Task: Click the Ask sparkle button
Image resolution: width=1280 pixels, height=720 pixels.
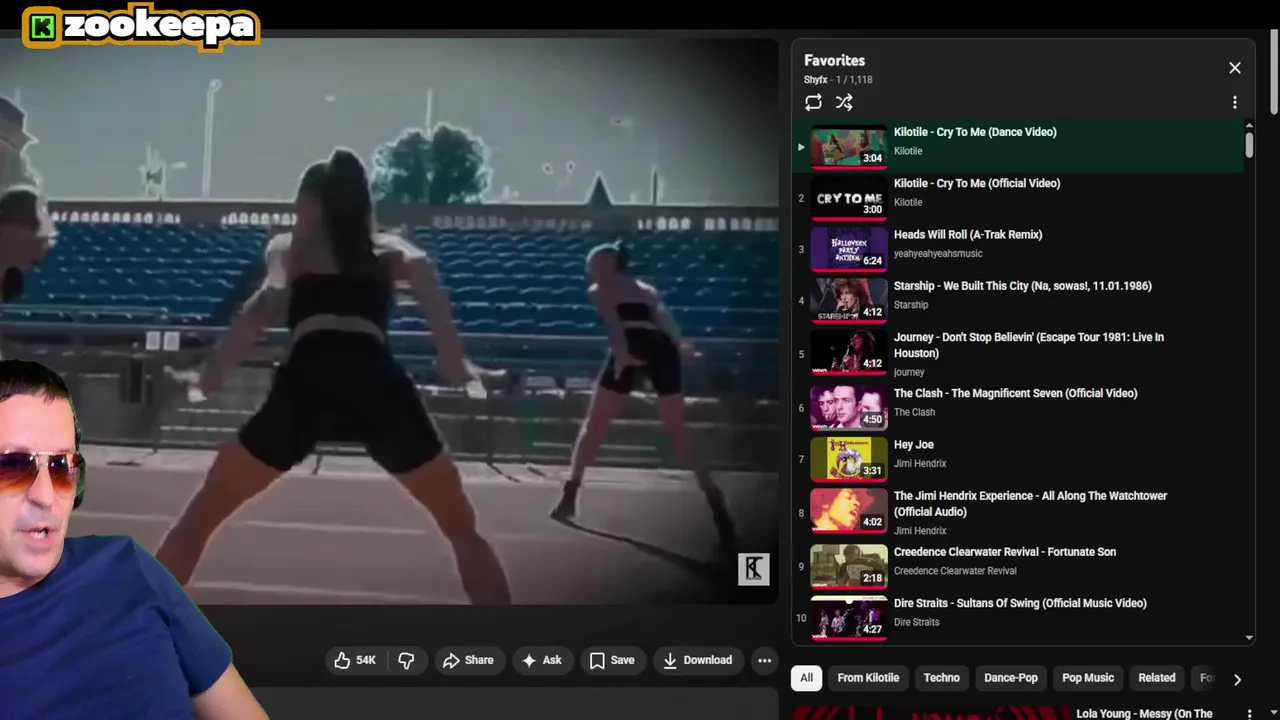Action: pos(541,660)
